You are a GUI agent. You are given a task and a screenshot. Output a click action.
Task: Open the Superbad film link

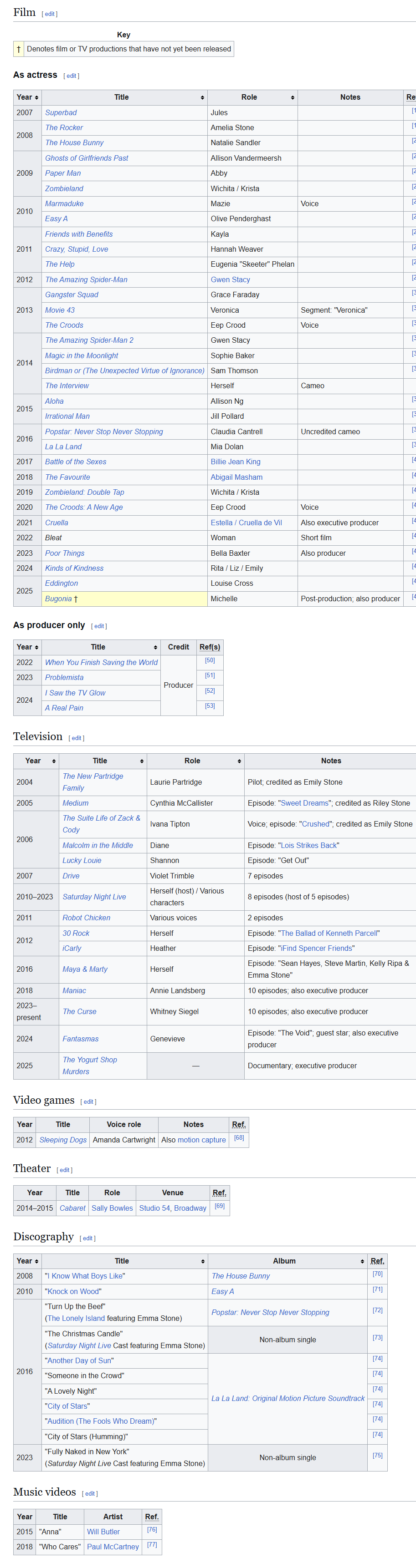point(61,112)
